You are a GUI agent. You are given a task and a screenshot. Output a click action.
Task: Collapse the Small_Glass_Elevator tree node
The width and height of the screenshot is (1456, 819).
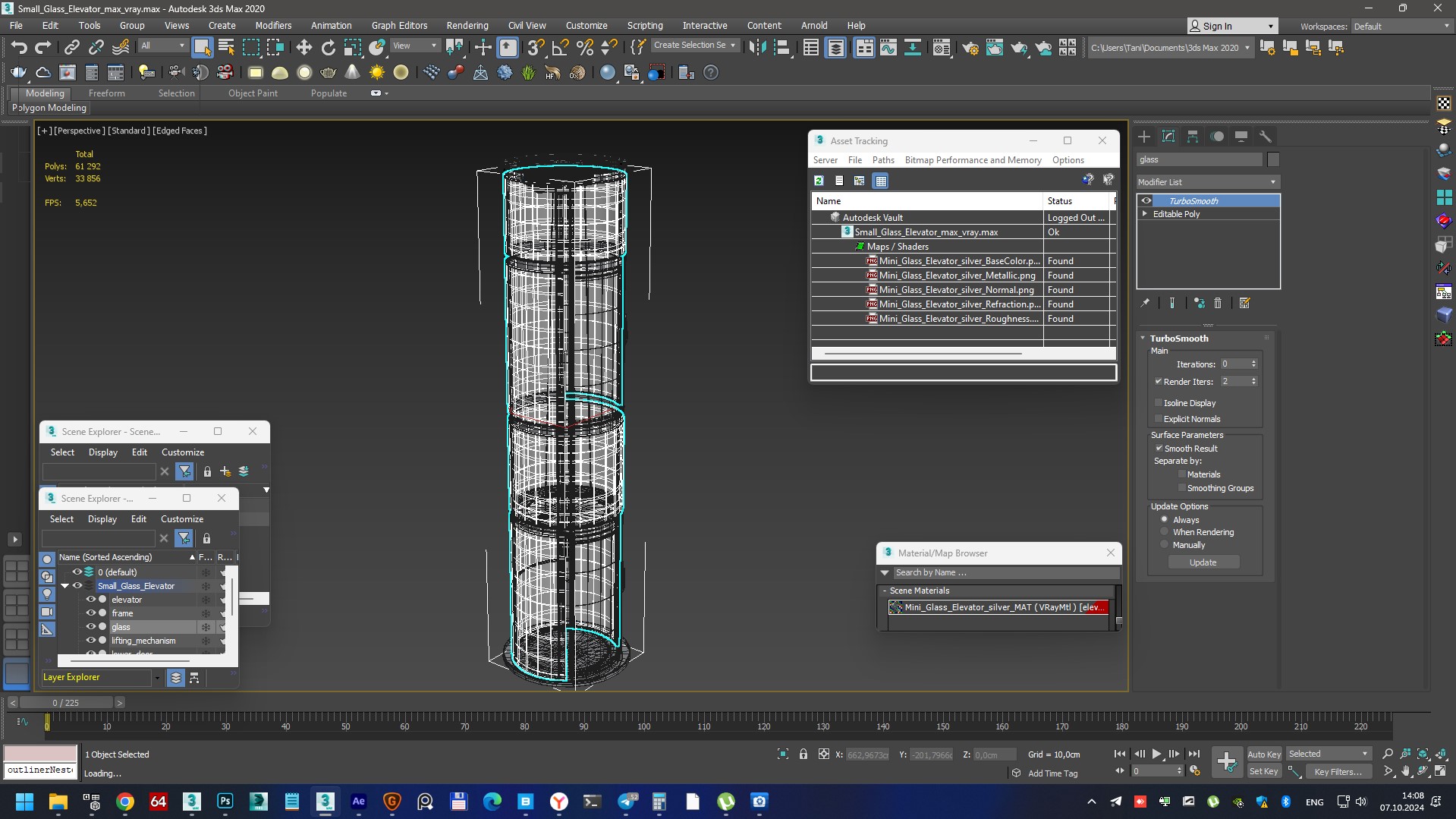tap(65, 586)
